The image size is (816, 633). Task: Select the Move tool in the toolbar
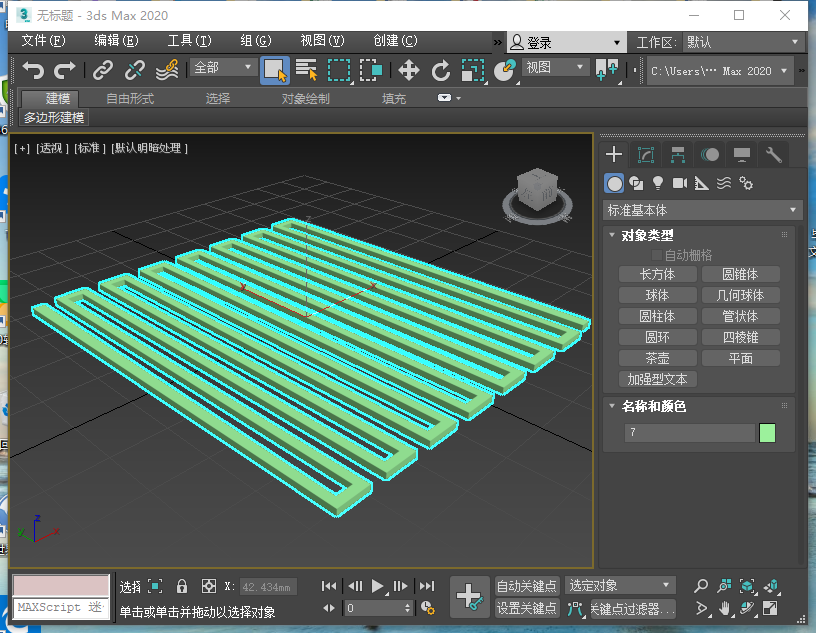coord(408,70)
